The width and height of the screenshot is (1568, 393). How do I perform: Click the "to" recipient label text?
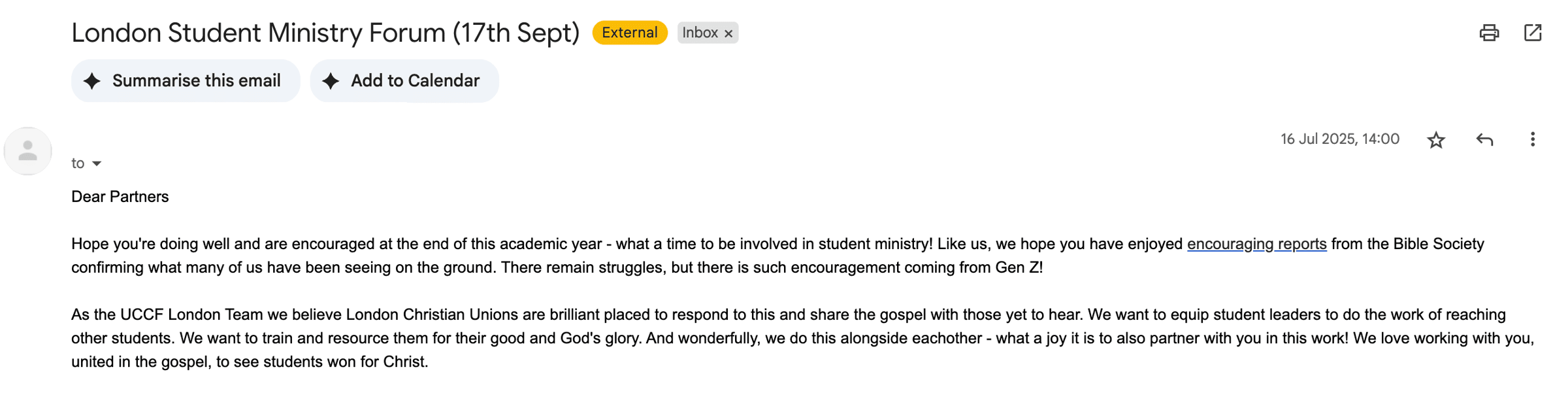[x=78, y=163]
